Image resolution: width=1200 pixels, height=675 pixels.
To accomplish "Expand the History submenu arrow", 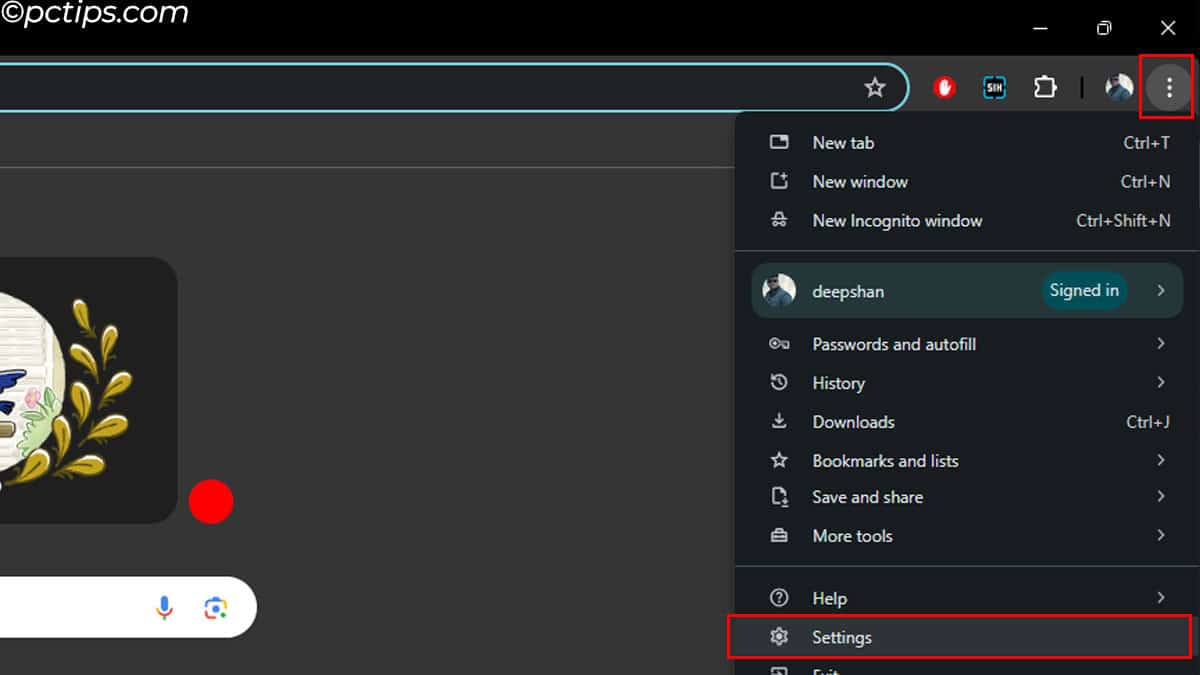I will (1161, 383).
